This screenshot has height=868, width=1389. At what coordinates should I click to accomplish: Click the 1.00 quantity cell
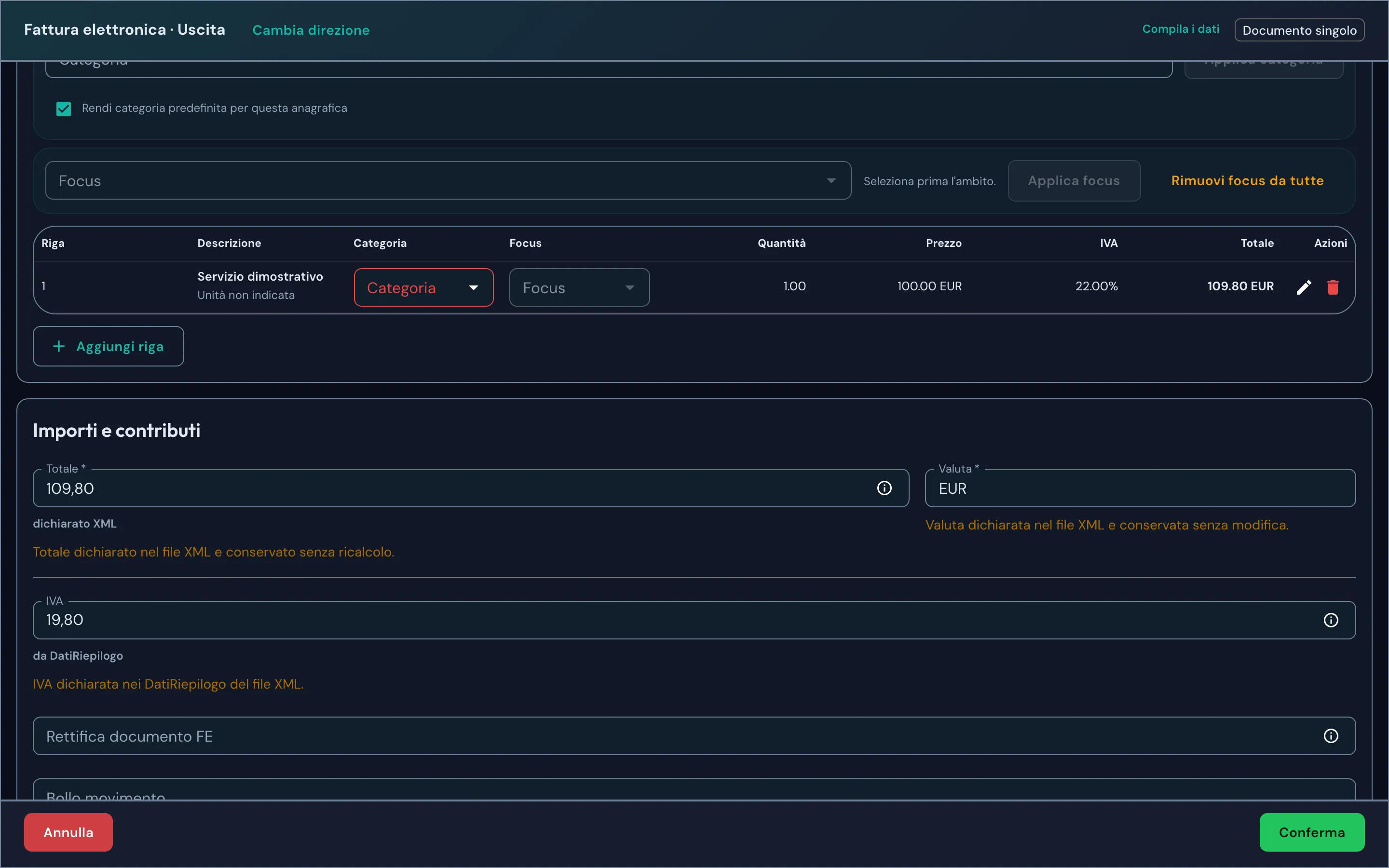point(794,286)
